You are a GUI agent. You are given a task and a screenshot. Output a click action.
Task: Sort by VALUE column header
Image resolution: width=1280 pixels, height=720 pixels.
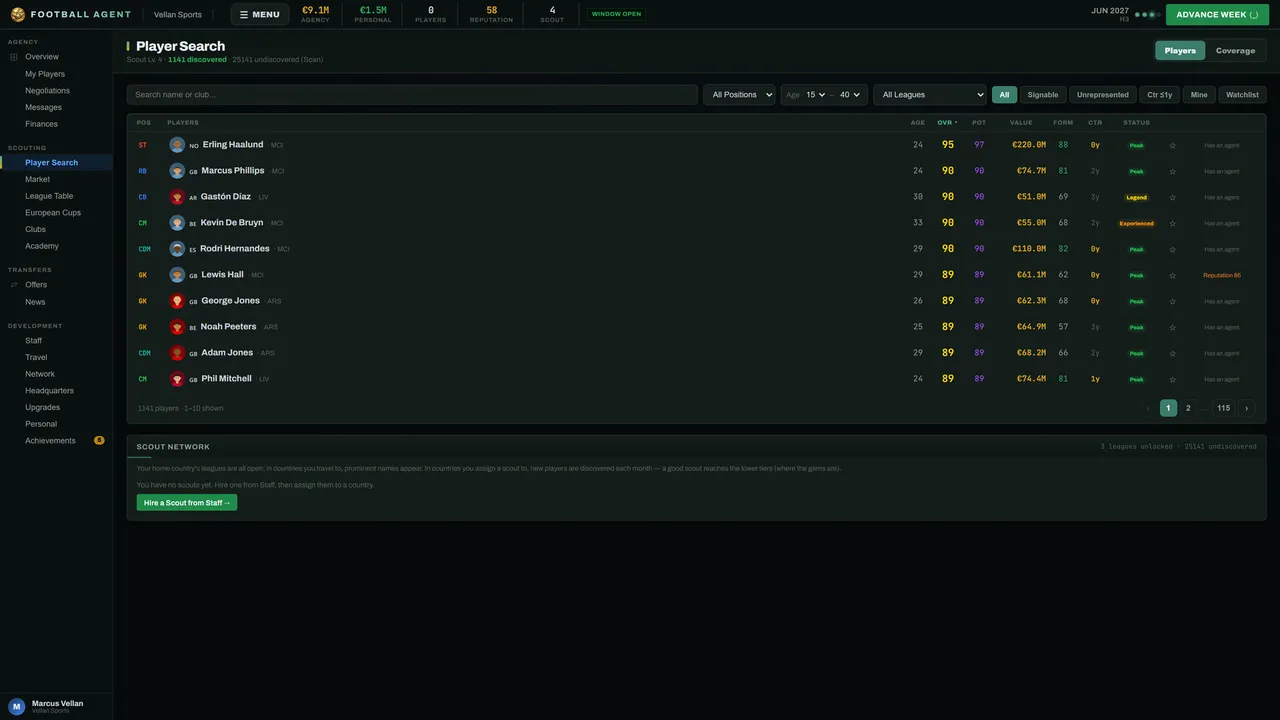pos(1021,123)
